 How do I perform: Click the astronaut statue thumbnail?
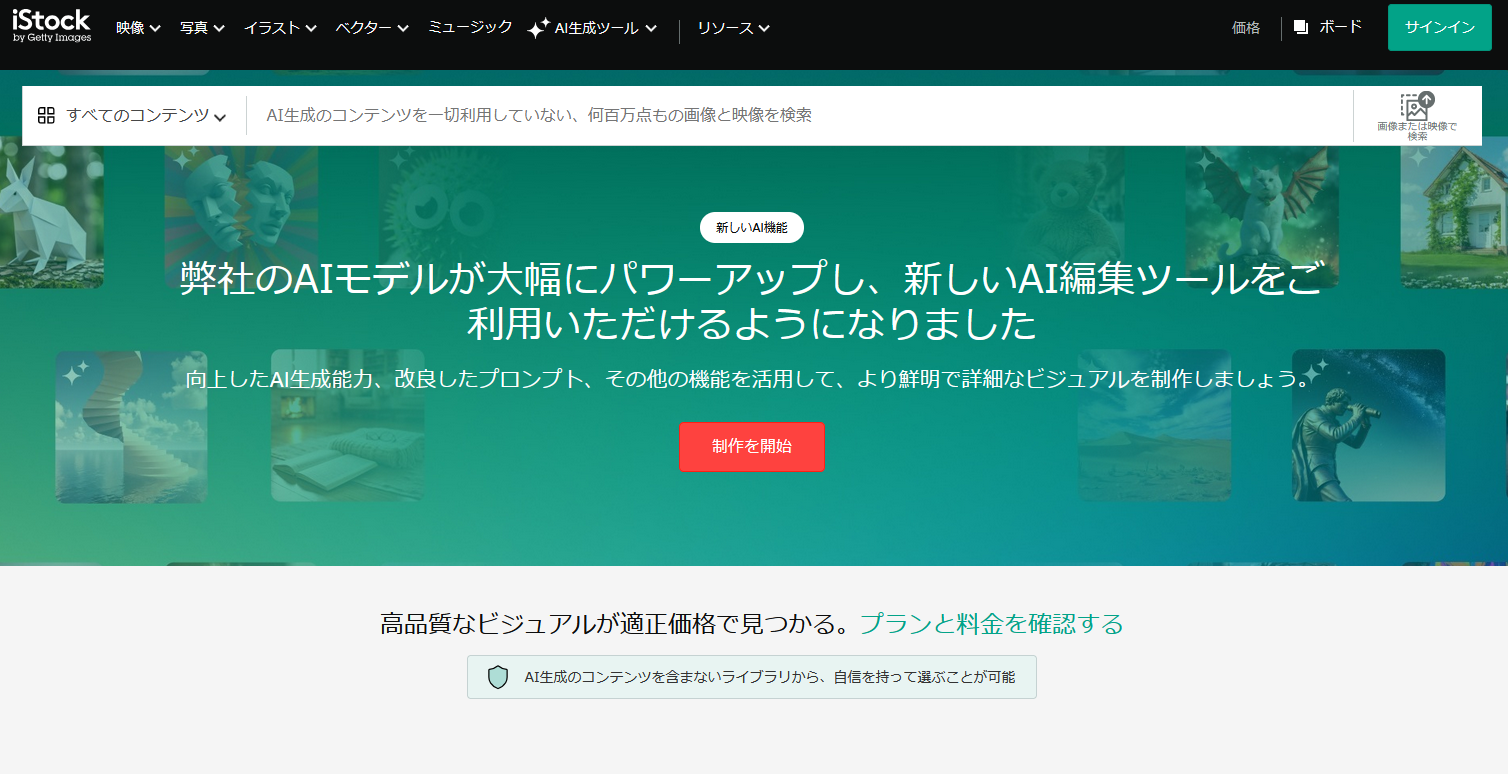1370,427
